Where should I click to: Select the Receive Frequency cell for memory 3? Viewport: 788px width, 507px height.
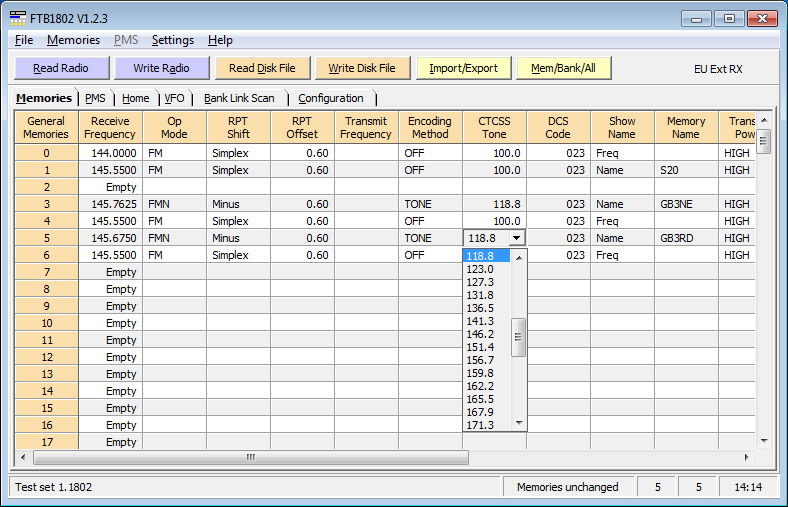tap(110, 204)
